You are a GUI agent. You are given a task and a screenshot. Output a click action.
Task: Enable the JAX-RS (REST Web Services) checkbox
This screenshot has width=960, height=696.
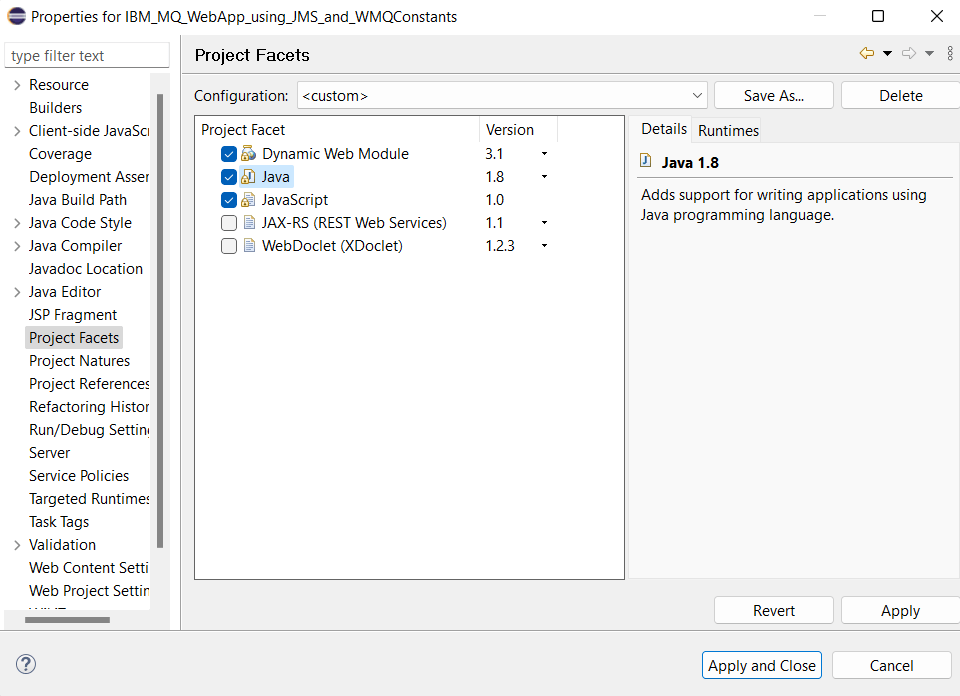[228, 222]
